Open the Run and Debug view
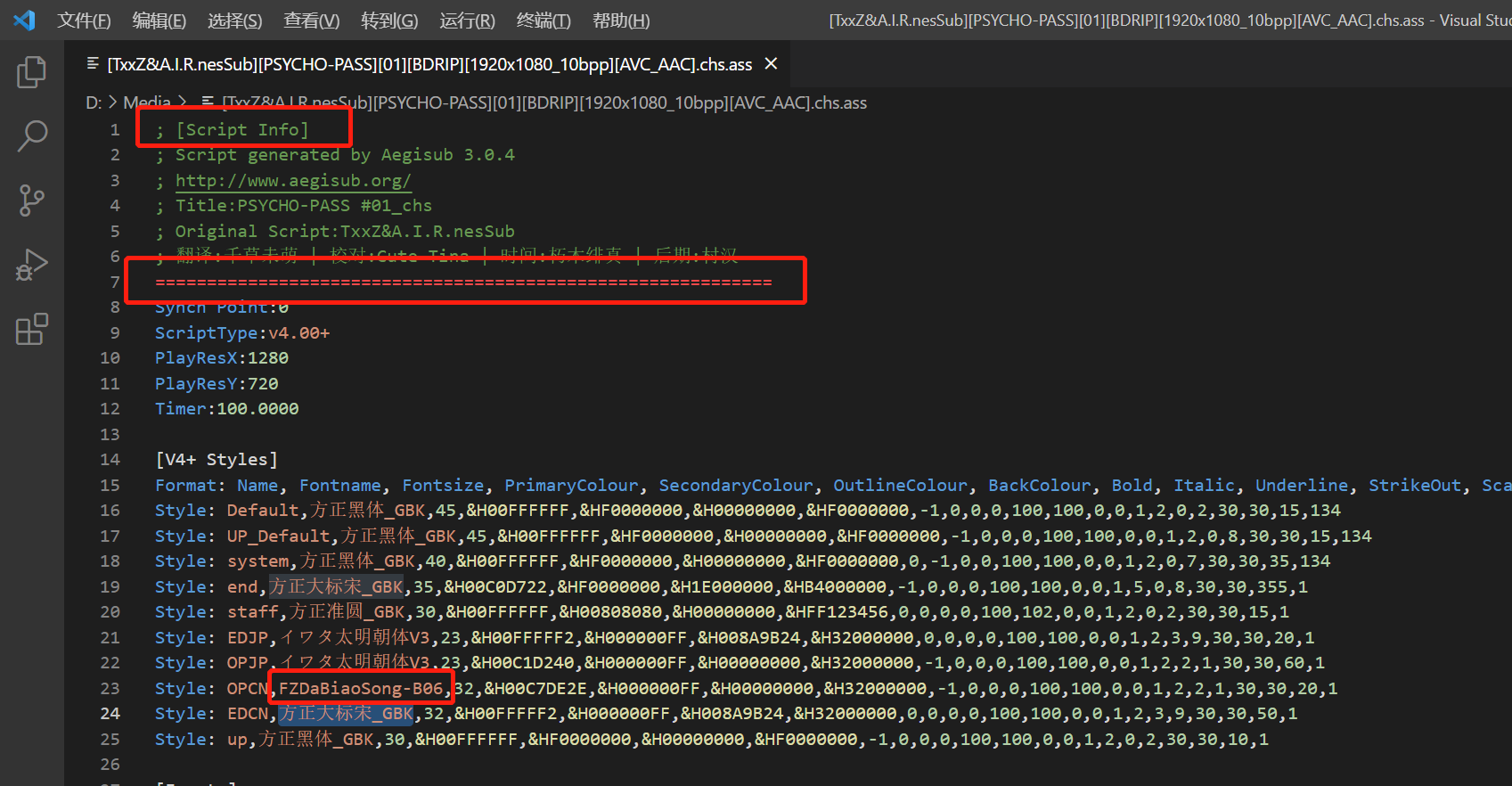 coord(31,265)
